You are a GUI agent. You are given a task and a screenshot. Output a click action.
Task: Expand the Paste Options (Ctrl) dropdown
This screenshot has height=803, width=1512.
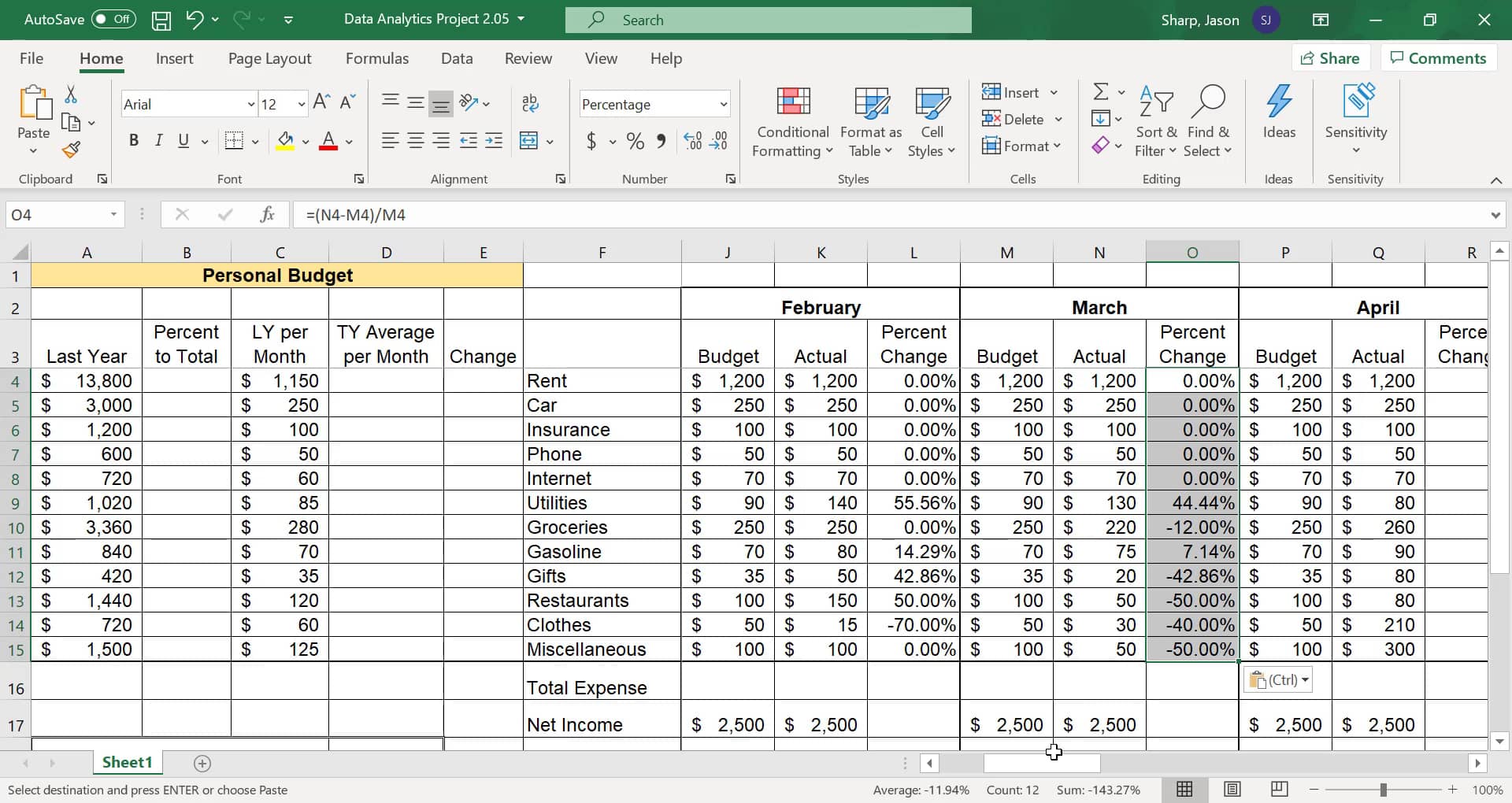(1278, 680)
